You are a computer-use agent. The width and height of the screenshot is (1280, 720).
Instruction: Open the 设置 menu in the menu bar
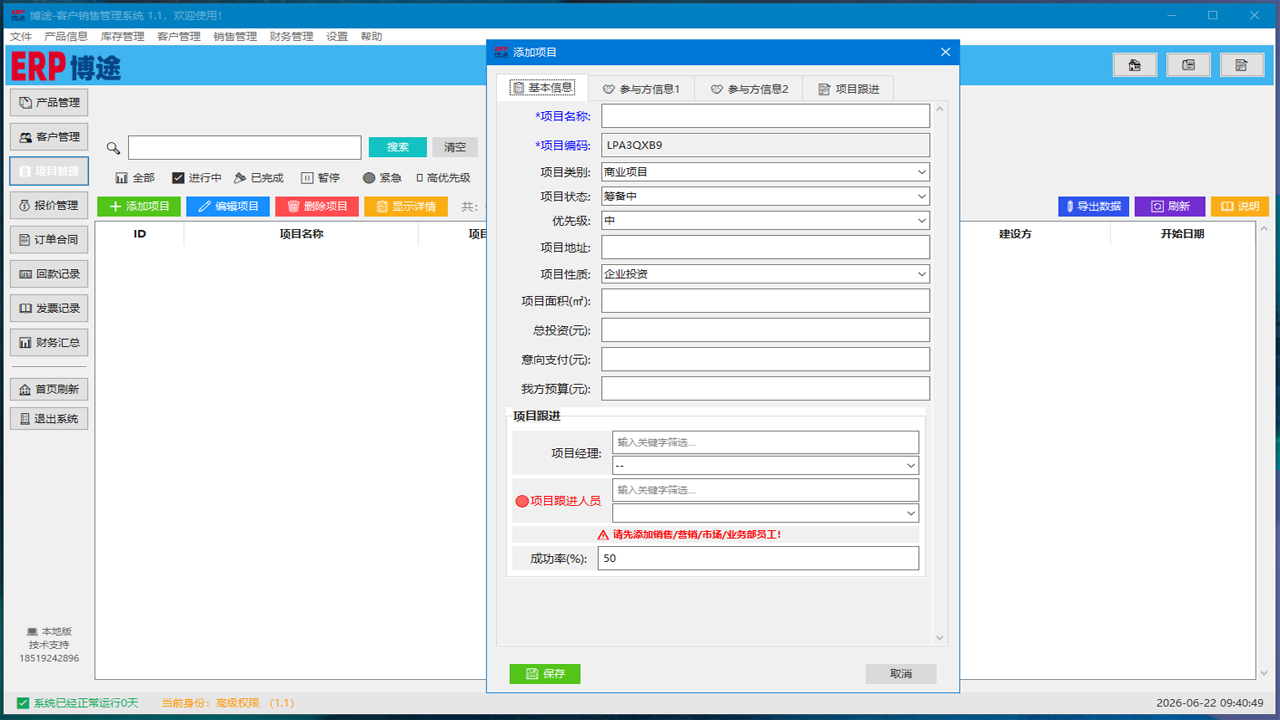tap(337, 36)
